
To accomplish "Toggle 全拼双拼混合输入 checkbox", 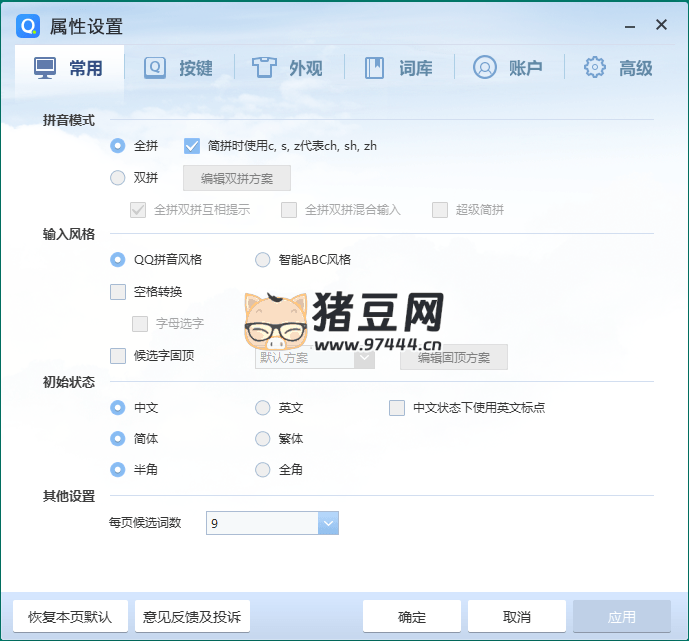I will coord(289,210).
